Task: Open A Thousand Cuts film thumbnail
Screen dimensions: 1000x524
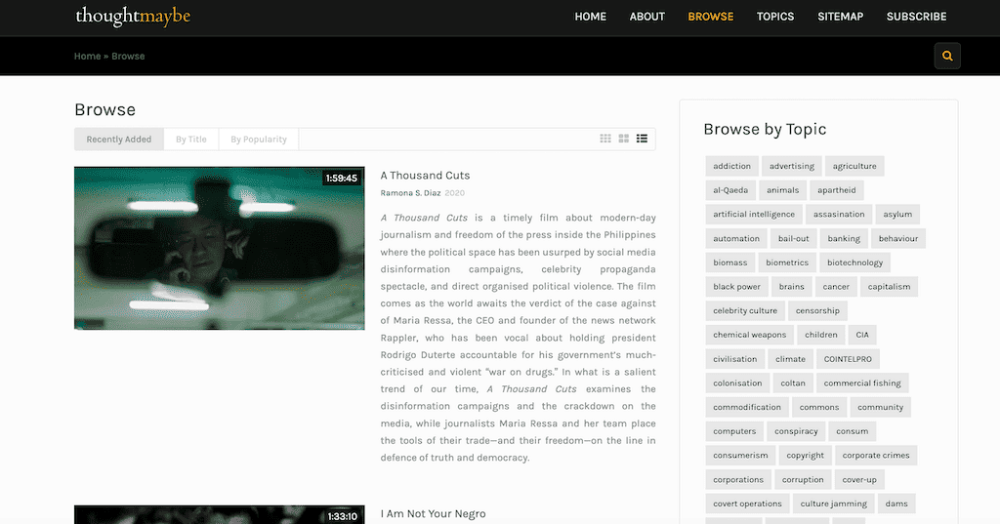Action: point(219,248)
